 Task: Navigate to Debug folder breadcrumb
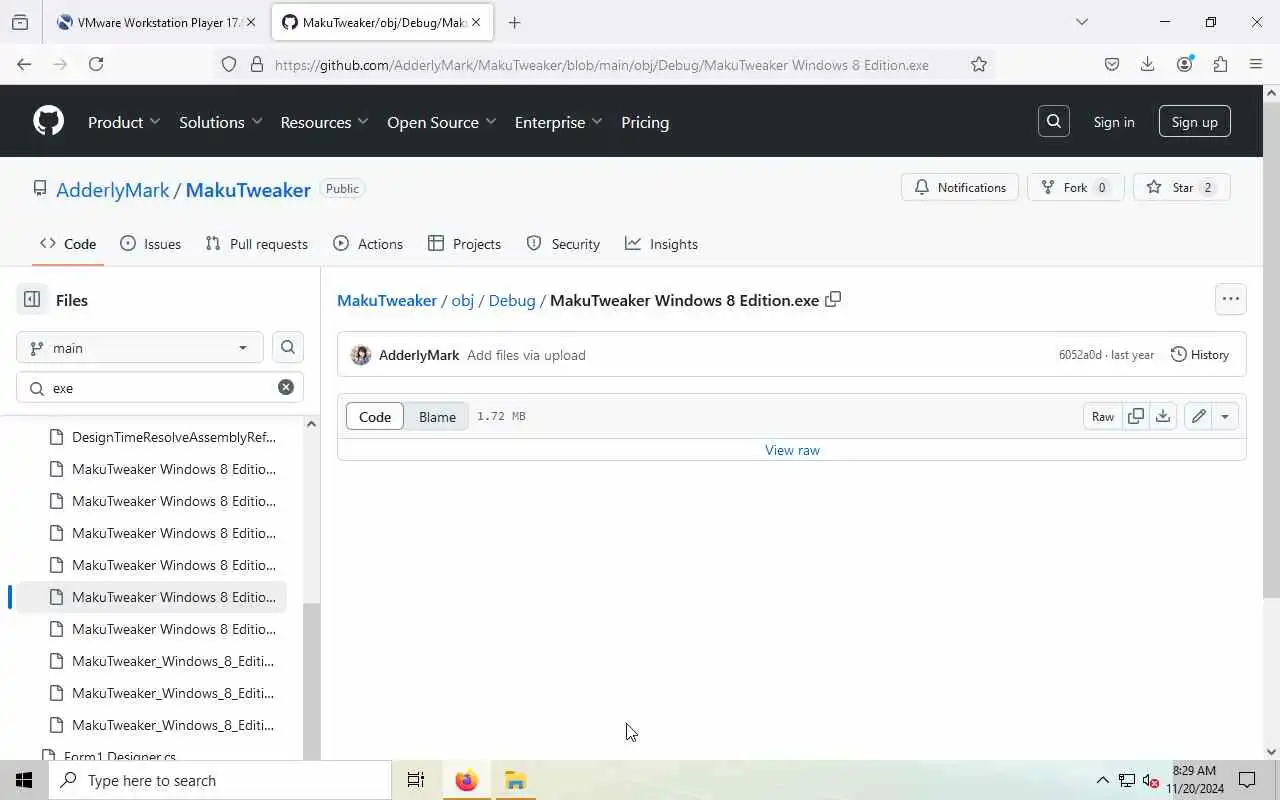(x=512, y=300)
